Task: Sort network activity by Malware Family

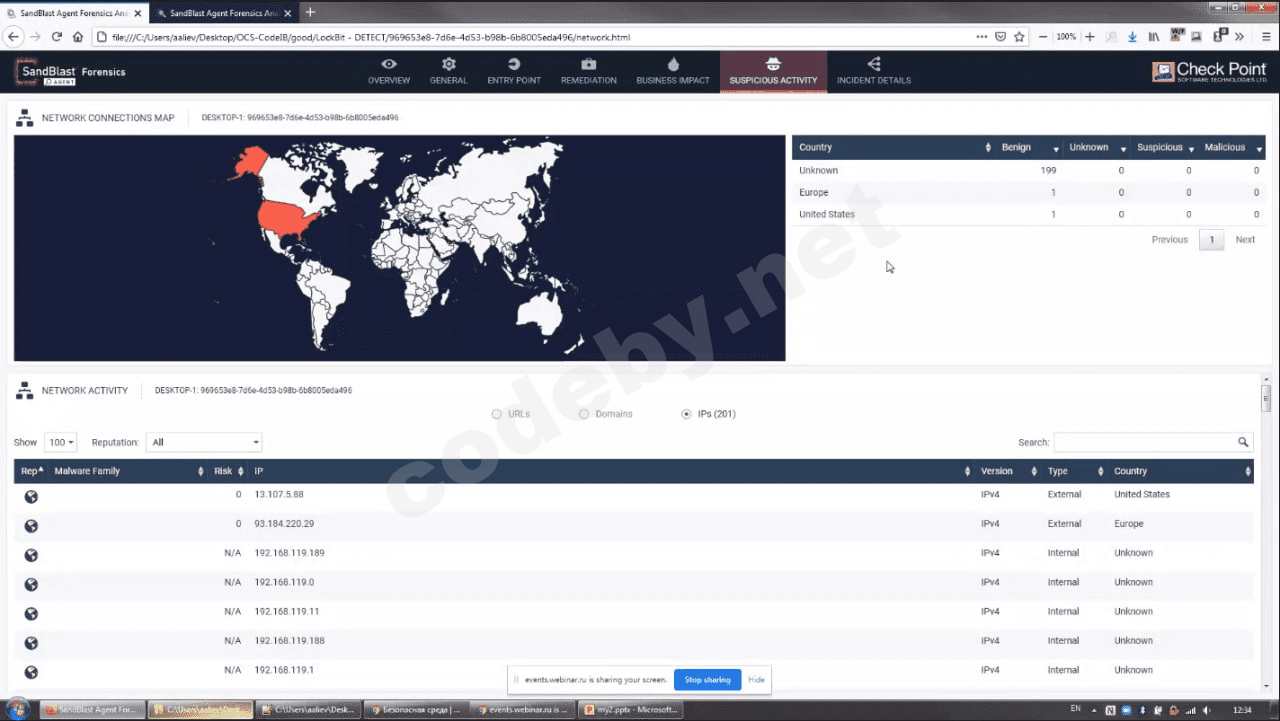Action: click(x=128, y=471)
